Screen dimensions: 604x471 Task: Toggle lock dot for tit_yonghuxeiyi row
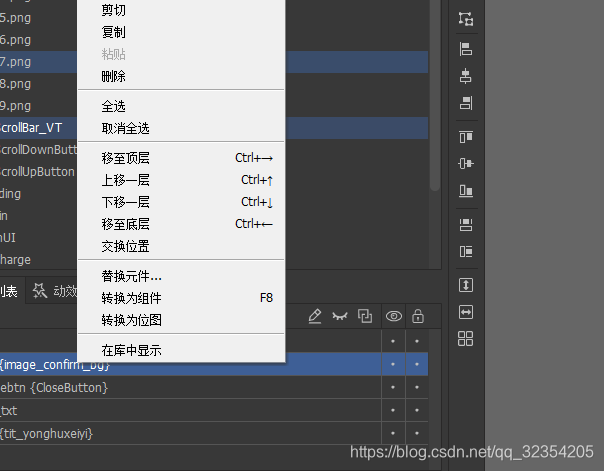click(x=417, y=433)
